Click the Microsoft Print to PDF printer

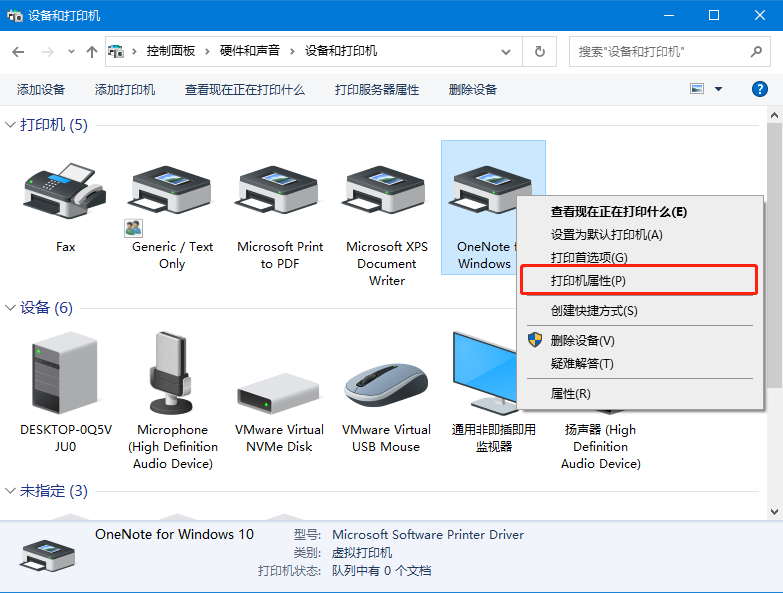point(280,191)
